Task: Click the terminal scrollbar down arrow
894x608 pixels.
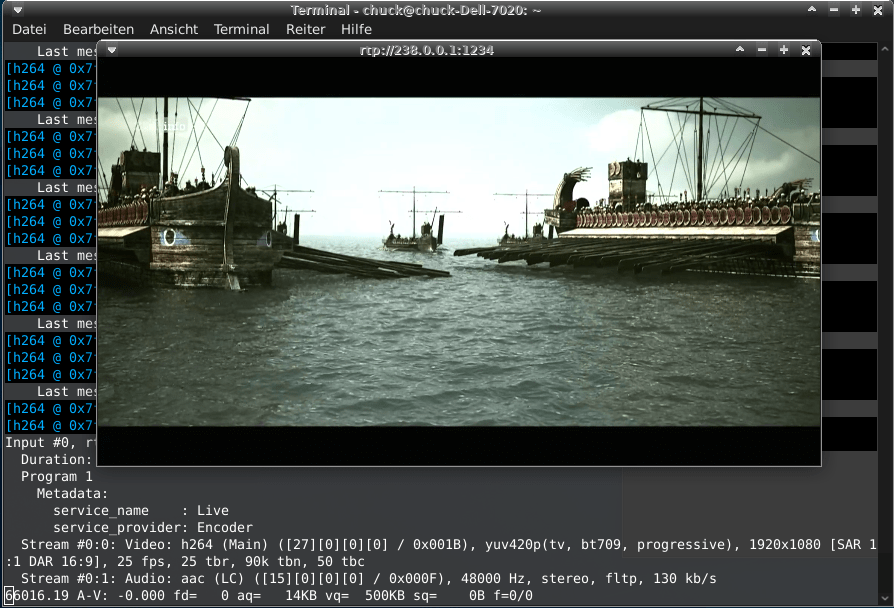Action: [885, 598]
